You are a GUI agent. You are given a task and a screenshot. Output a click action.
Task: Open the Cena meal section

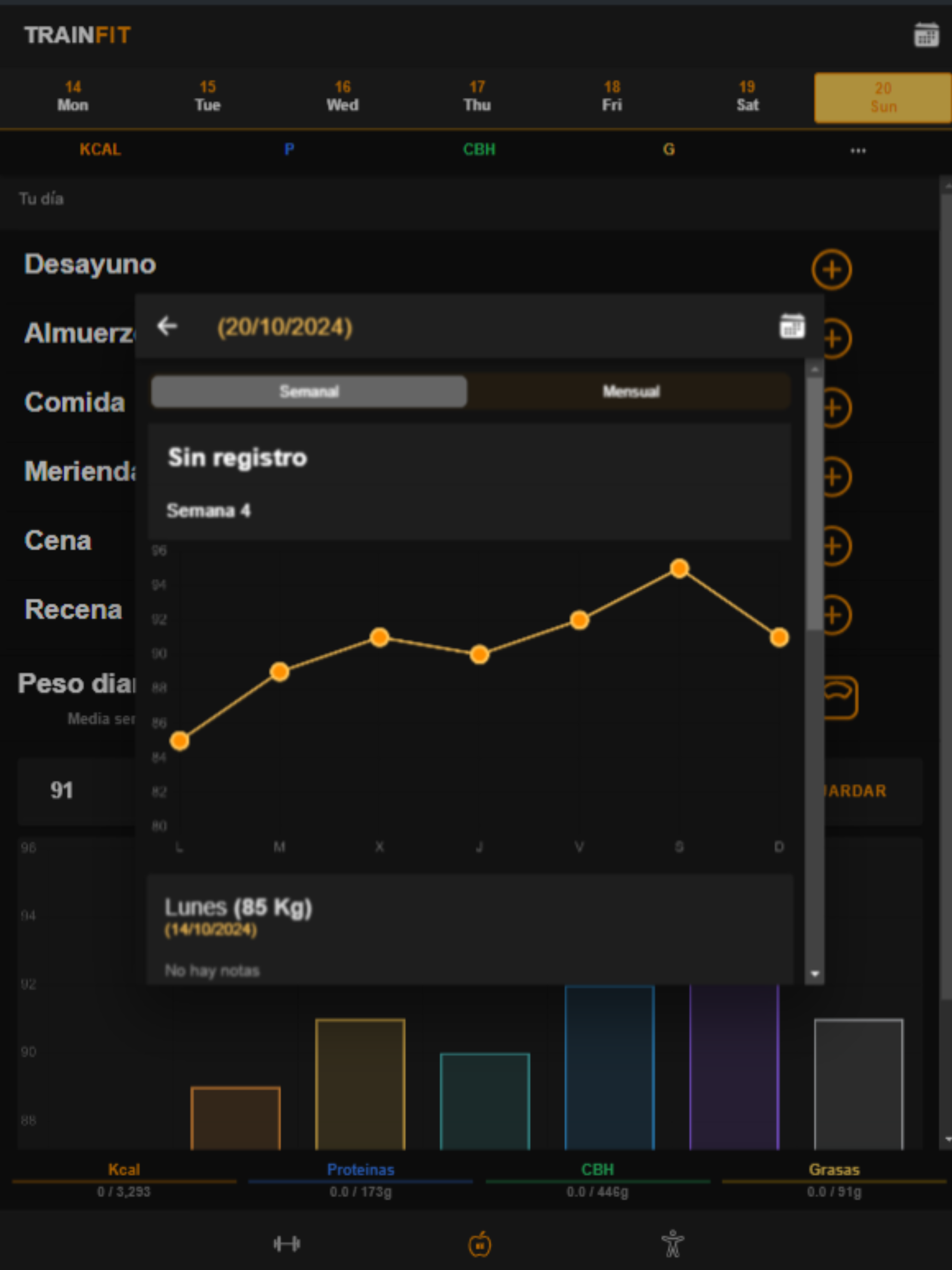point(58,540)
